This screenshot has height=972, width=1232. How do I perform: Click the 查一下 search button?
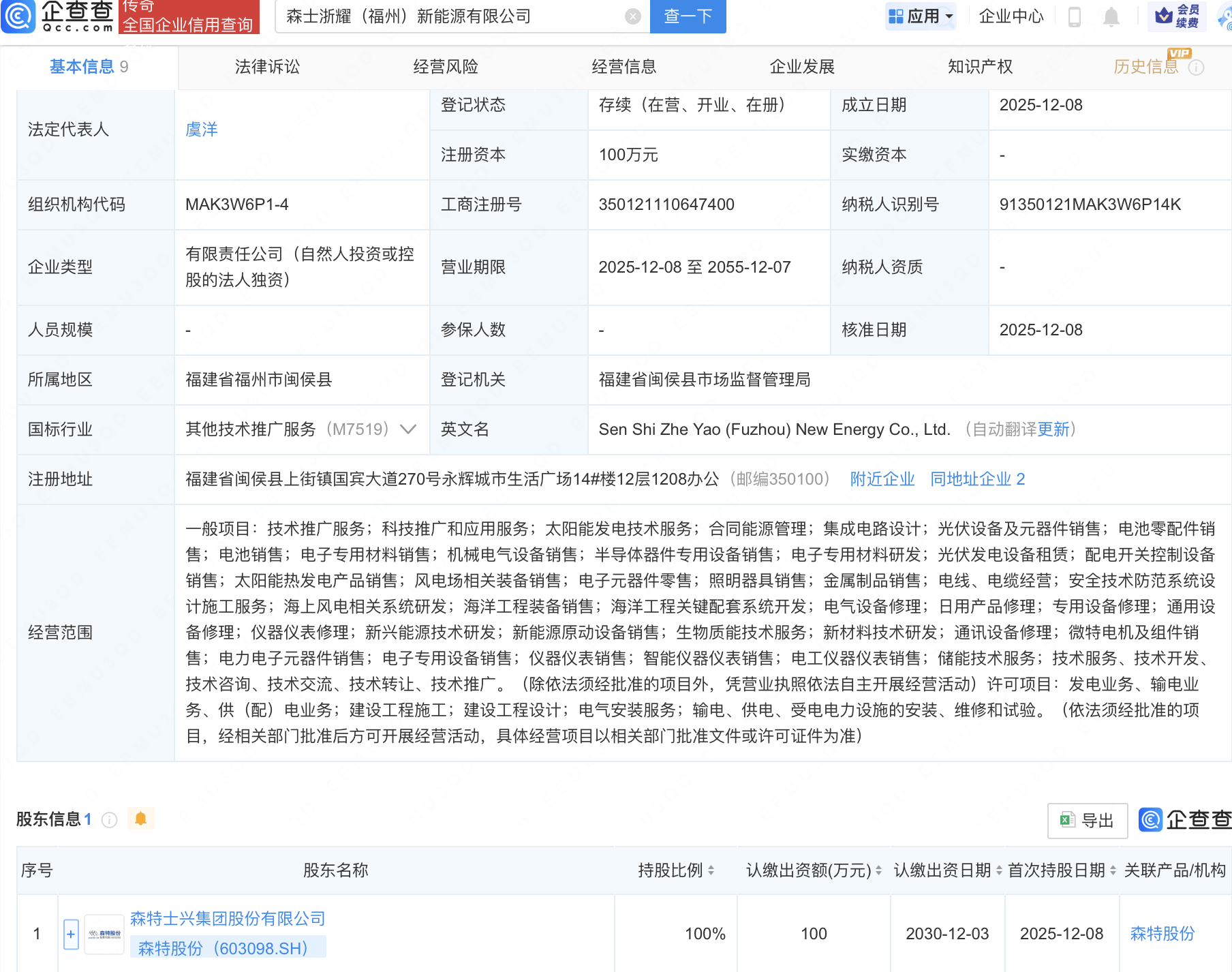click(x=688, y=16)
